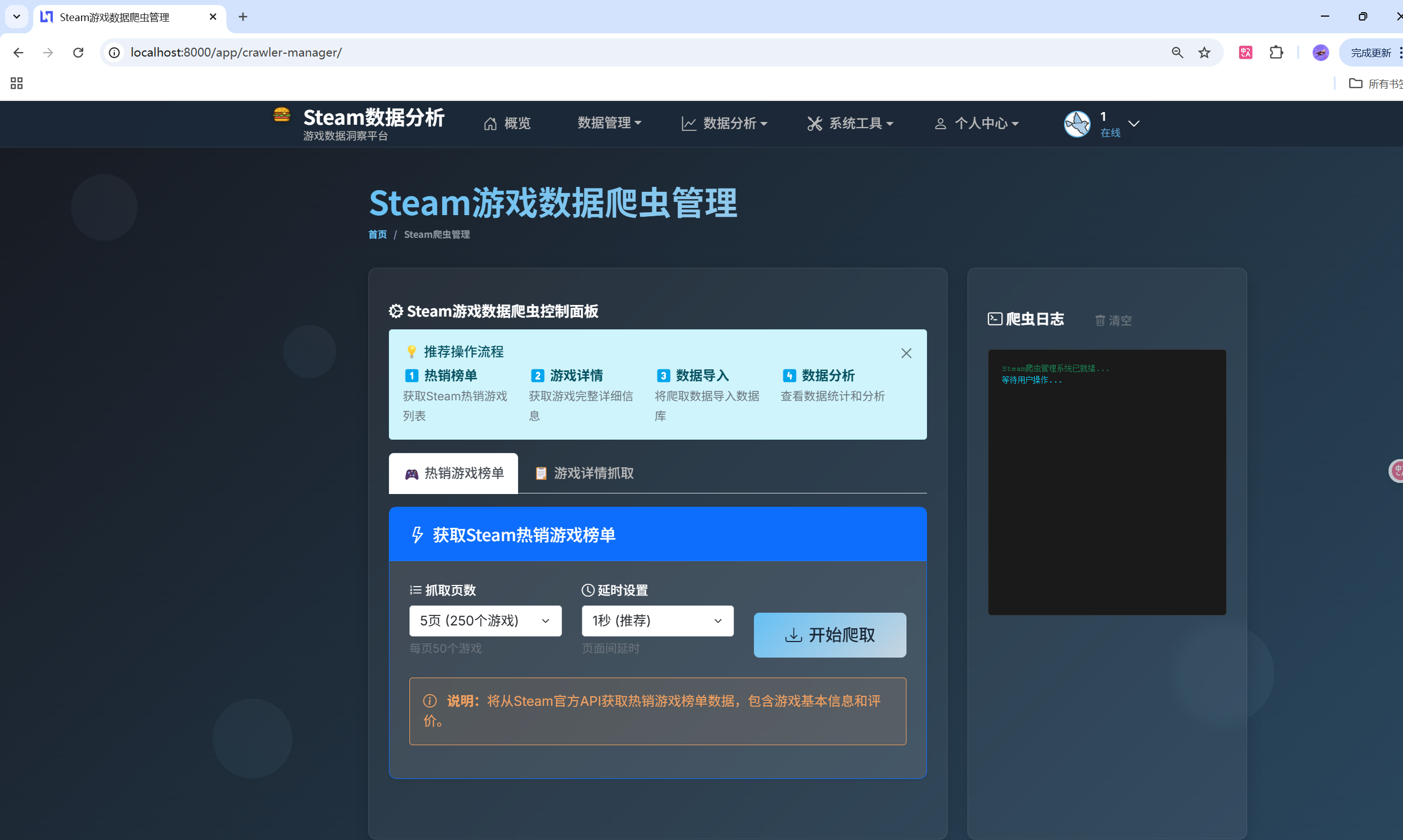The image size is (1403, 840).
Task: Open the translate extension icon
Action: point(1245,53)
